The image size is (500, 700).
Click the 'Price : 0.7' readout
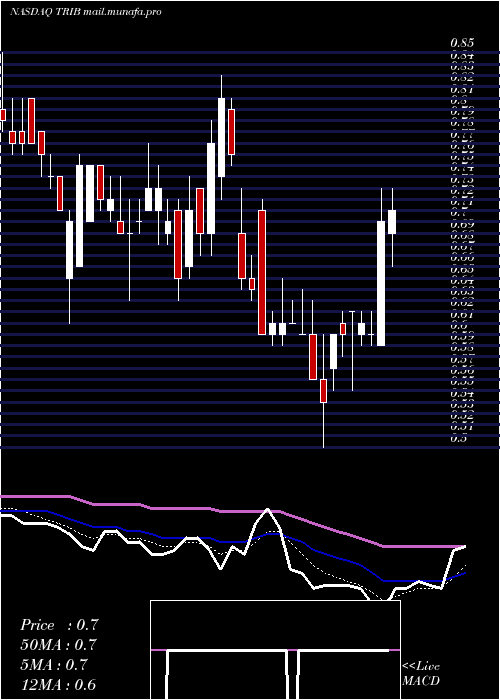tap(59, 625)
